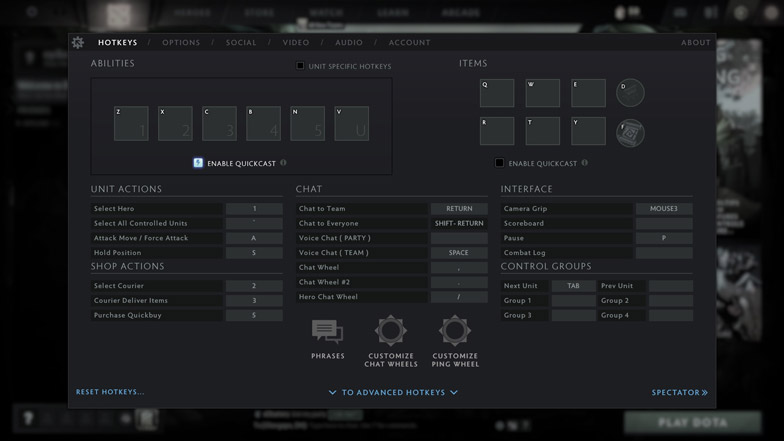
Task: Rebind Voice Chat (Team) SPACE key
Action: click(459, 252)
